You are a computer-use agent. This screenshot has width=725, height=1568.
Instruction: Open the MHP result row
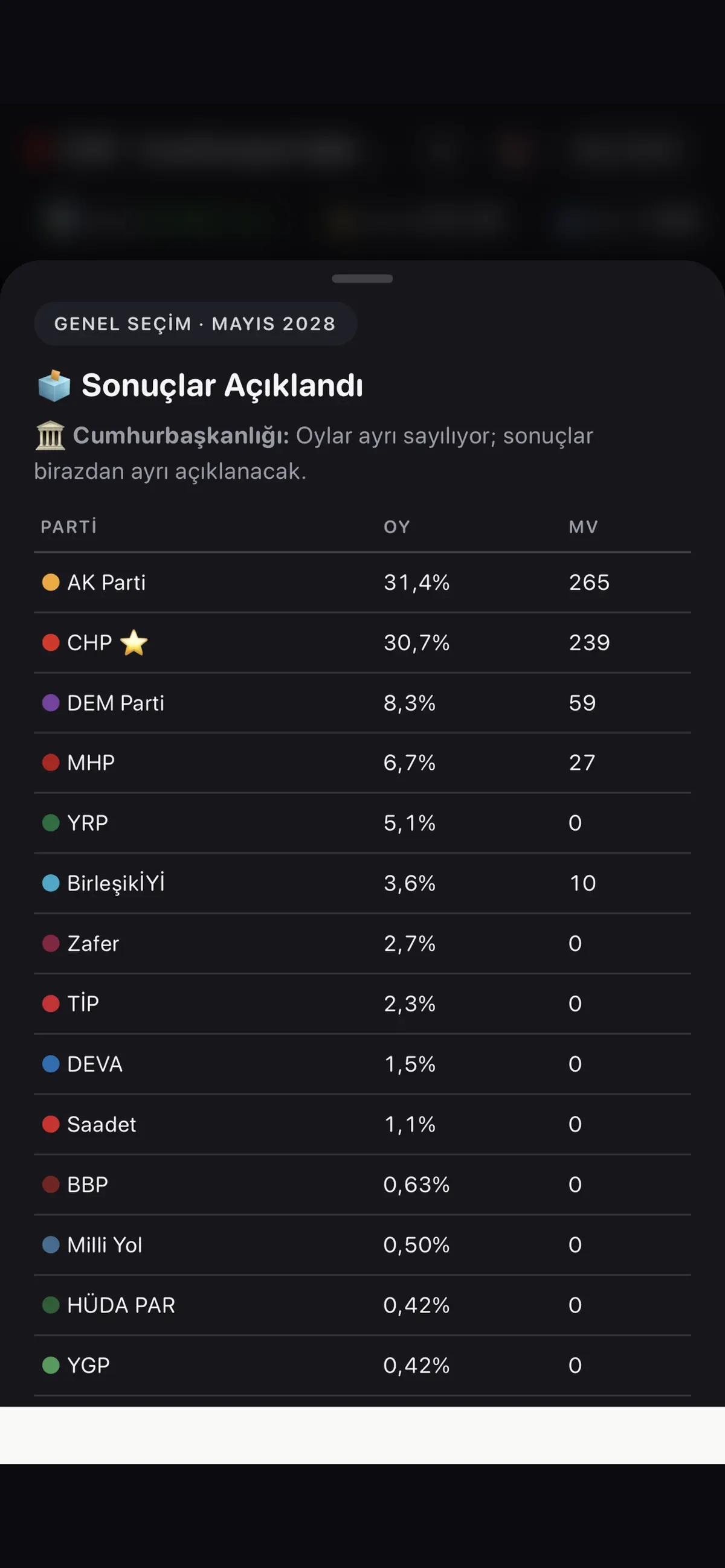pyautogui.click(x=362, y=763)
